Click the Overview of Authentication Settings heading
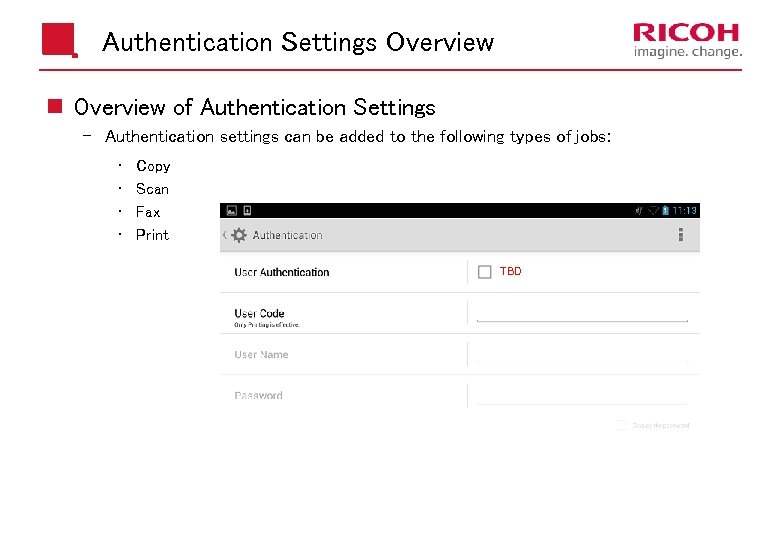 point(255,107)
